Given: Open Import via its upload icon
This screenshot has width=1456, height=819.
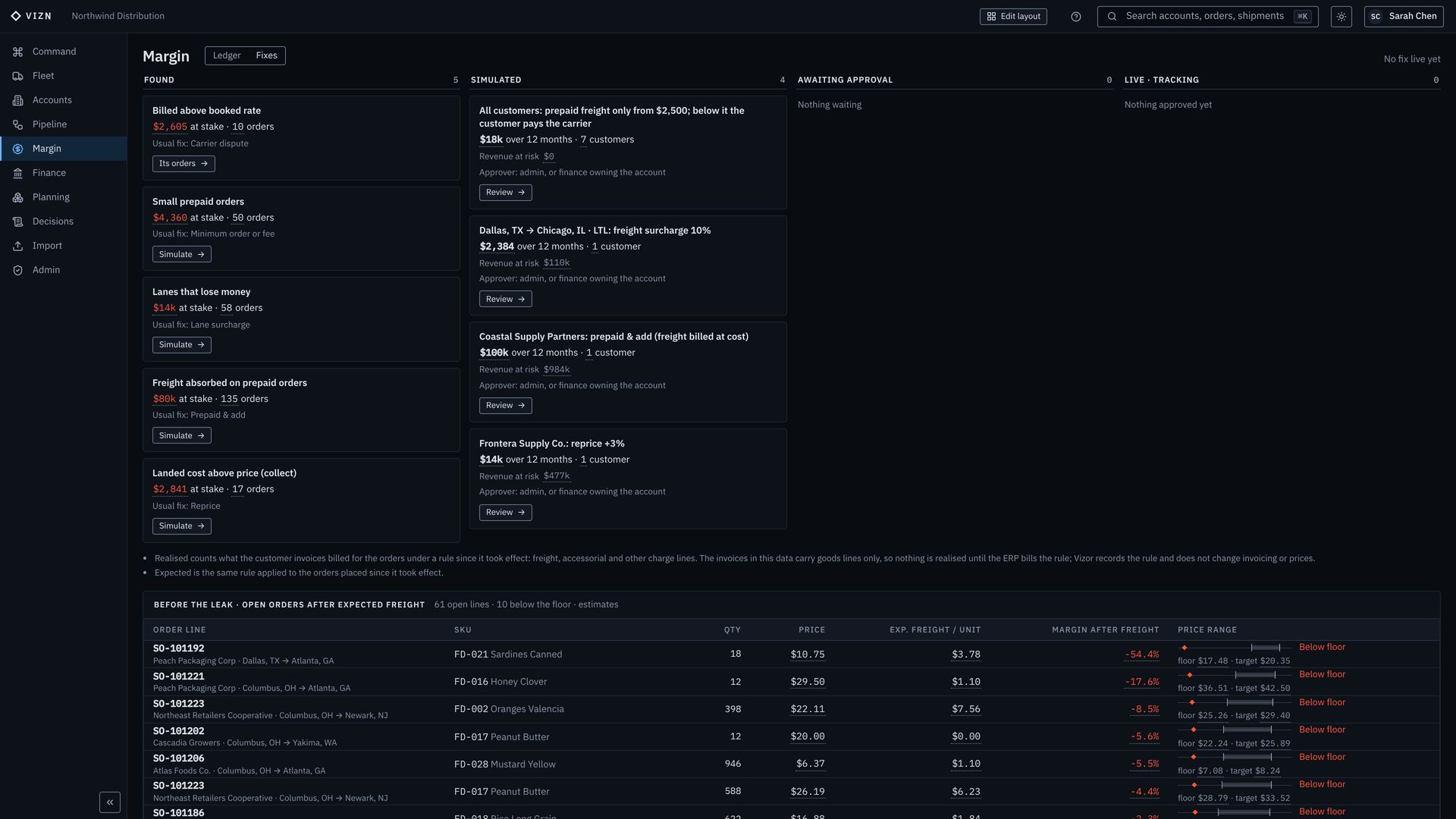Looking at the screenshot, I should (x=17, y=246).
